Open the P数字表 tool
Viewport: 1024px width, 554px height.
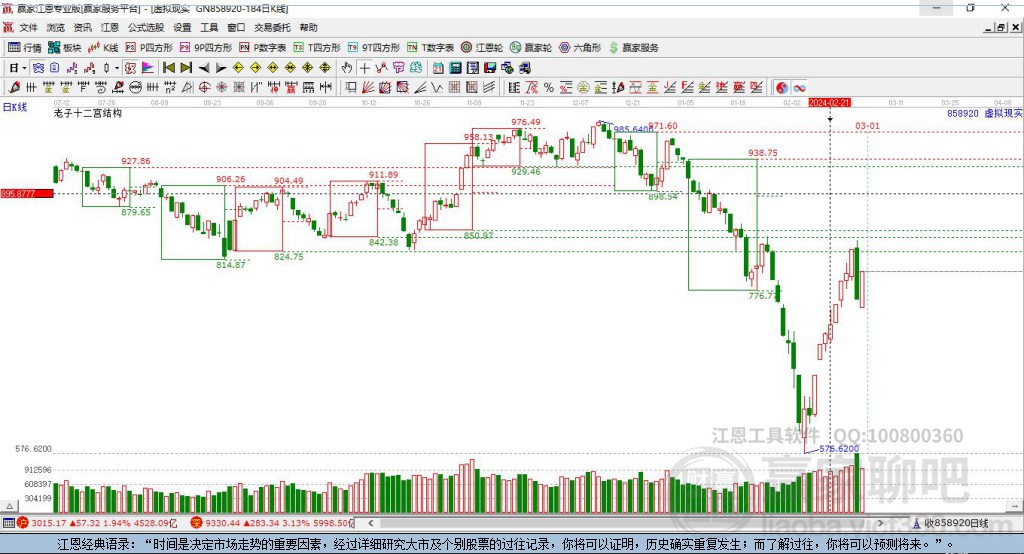click(x=263, y=48)
